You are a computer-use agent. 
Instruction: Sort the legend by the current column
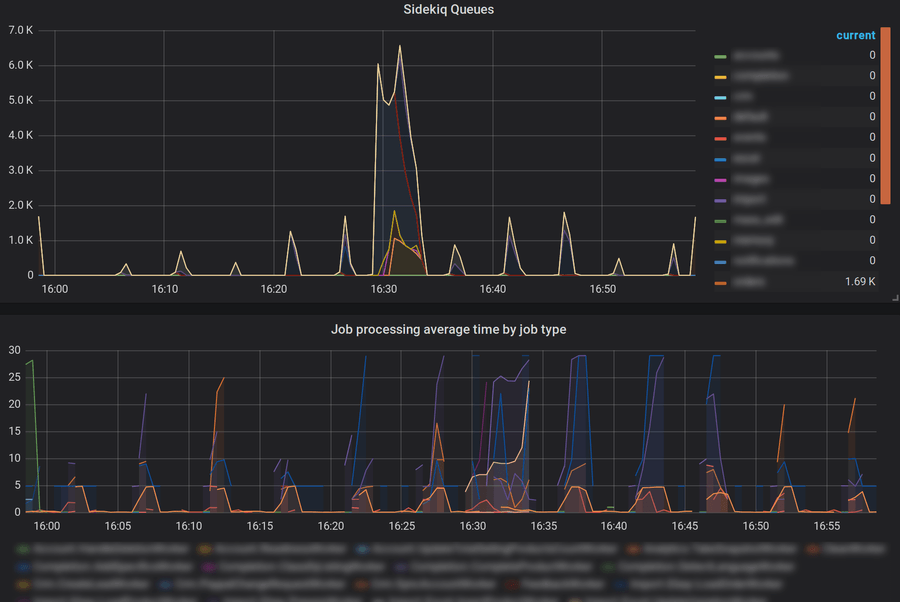pos(855,34)
